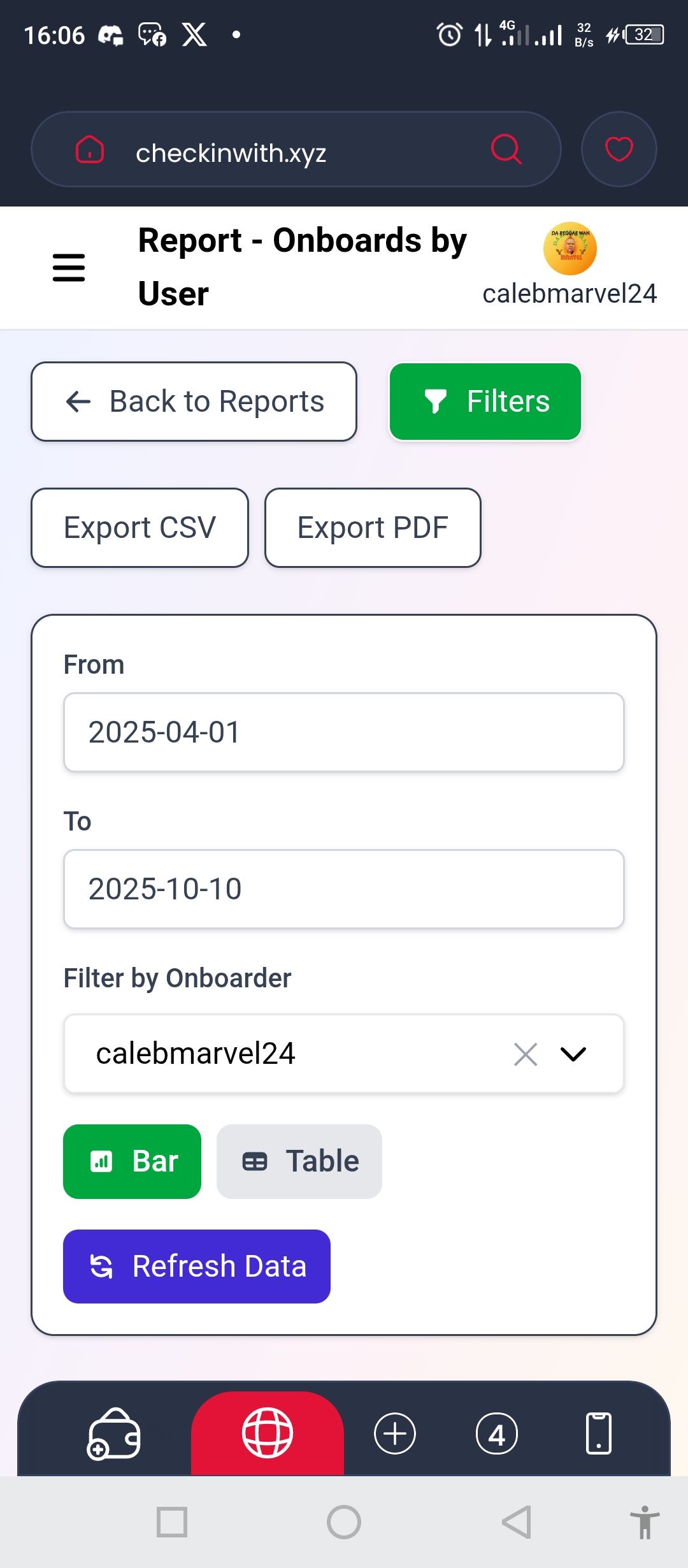This screenshot has width=688, height=1568.
Task: Open the calebmarvel24 profile avatar
Action: click(x=570, y=249)
